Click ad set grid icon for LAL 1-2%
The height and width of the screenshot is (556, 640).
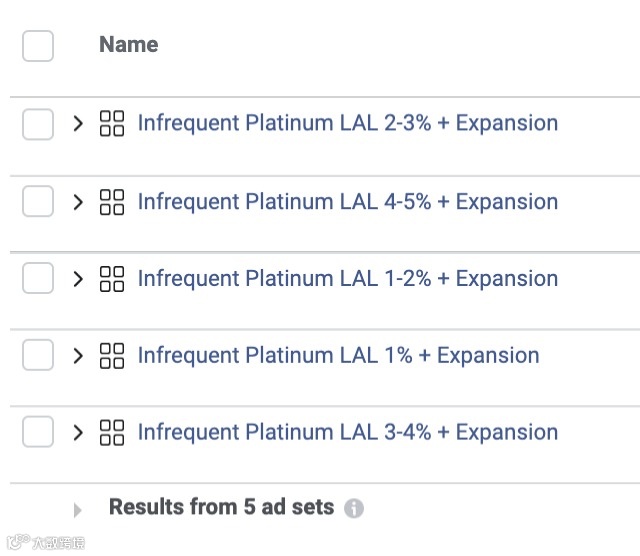(112, 279)
